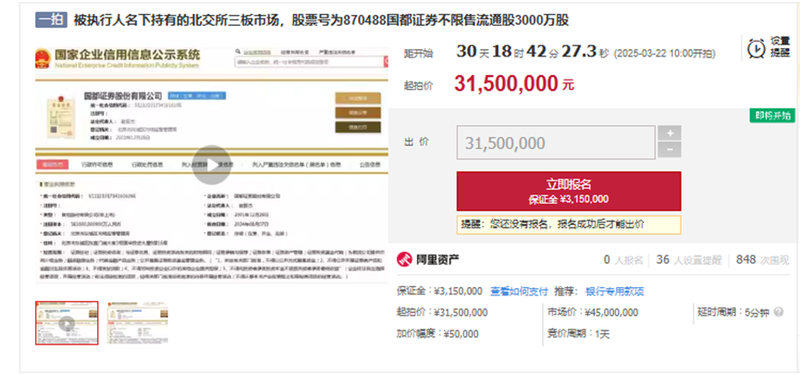Open the 查看如何支付 link
Image resolution: width=800 pixels, height=375 pixels.
[519, 291]
